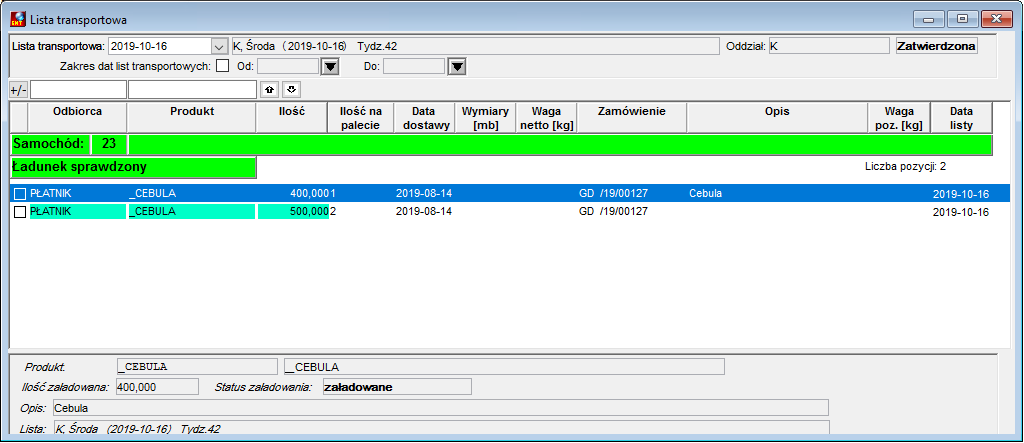Sort by the Odbiorca column header
The height and width of the screenshot is (443, 1024).
[x=78, y=118]
